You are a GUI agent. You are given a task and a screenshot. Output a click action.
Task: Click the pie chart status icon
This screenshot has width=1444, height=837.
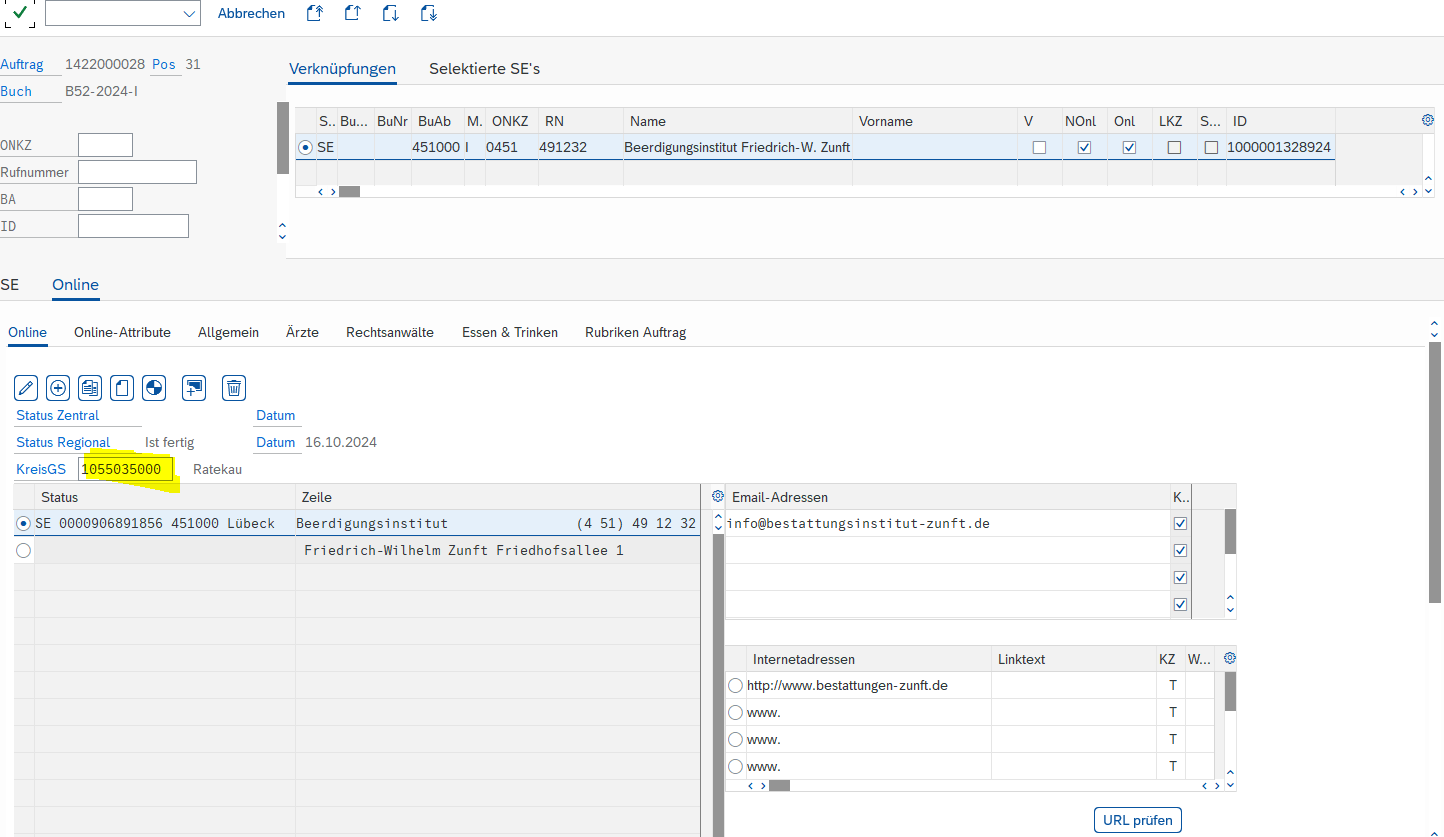coord(154,388)
